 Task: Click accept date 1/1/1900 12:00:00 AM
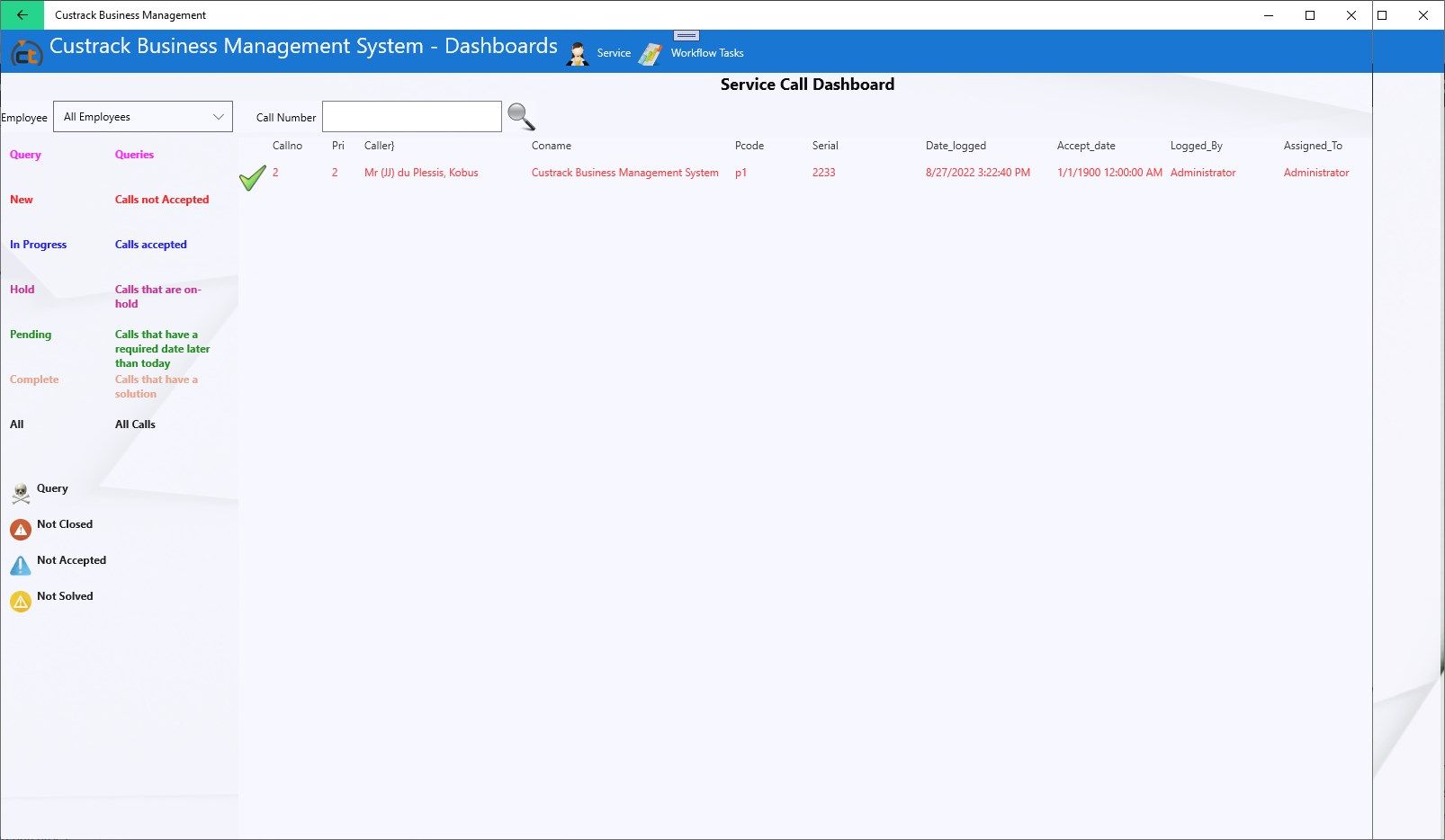point(1109,173)
